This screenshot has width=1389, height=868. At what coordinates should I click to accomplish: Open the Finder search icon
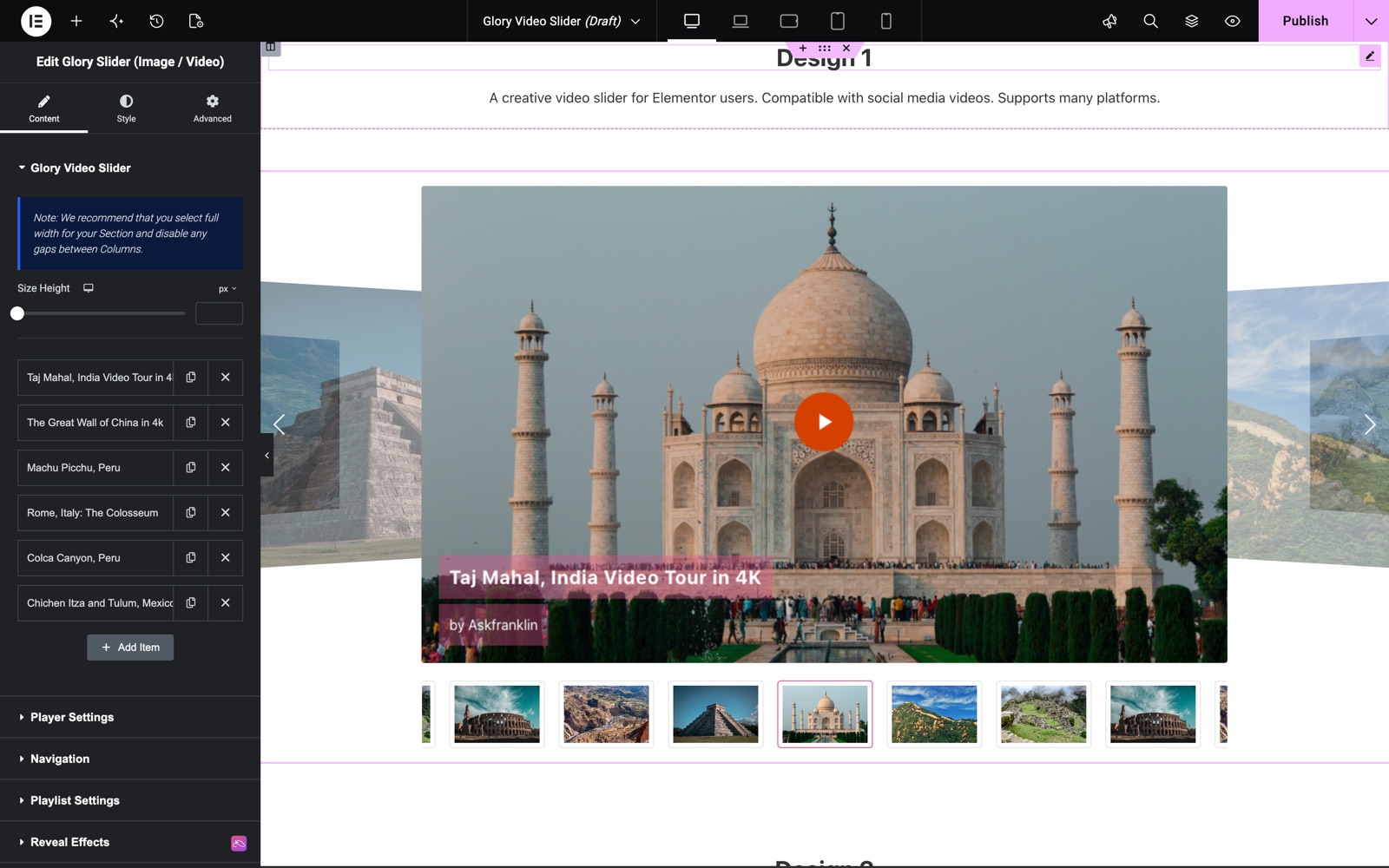pos(1151,21)
